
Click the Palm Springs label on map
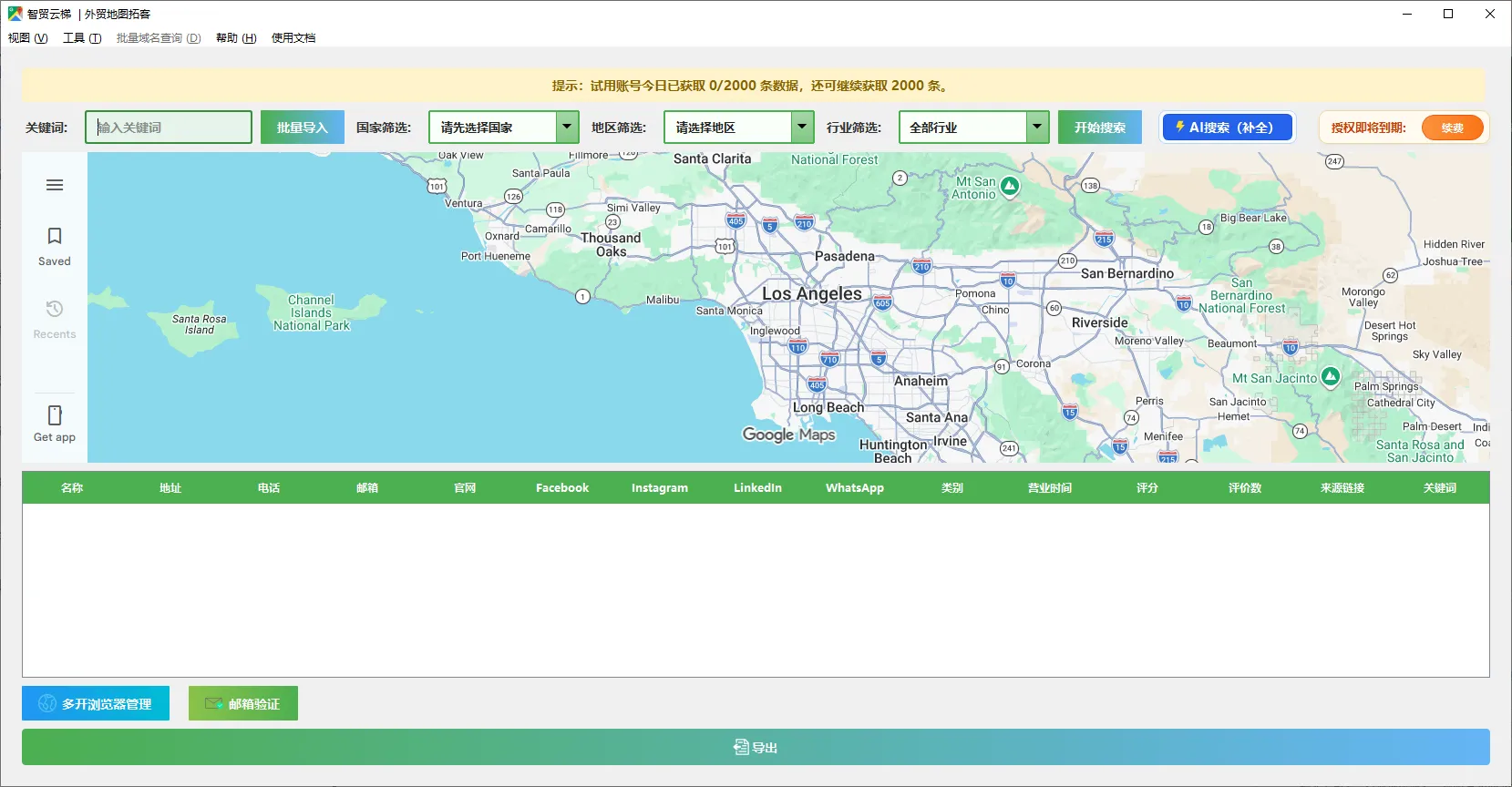[x=1386, y=386]
